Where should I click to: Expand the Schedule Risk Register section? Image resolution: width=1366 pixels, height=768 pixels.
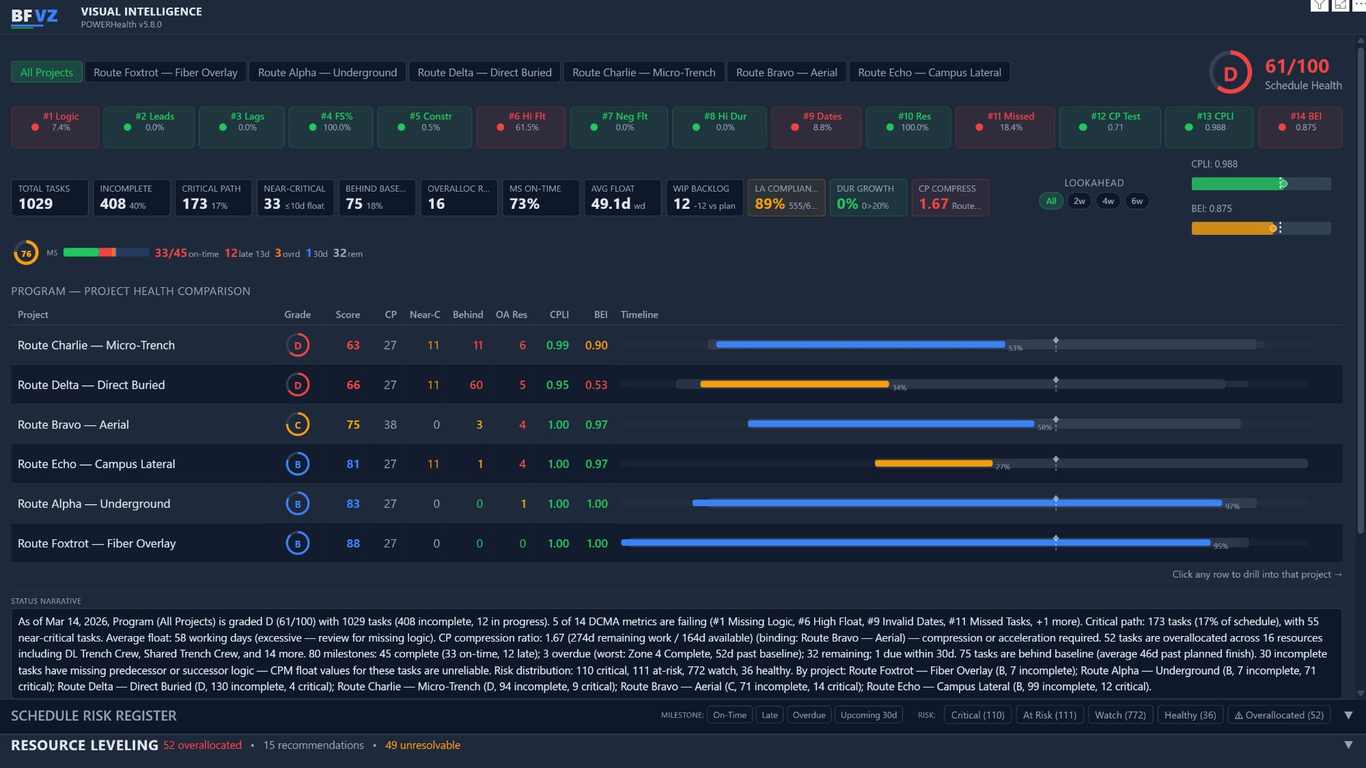click(x=95, y=715)
